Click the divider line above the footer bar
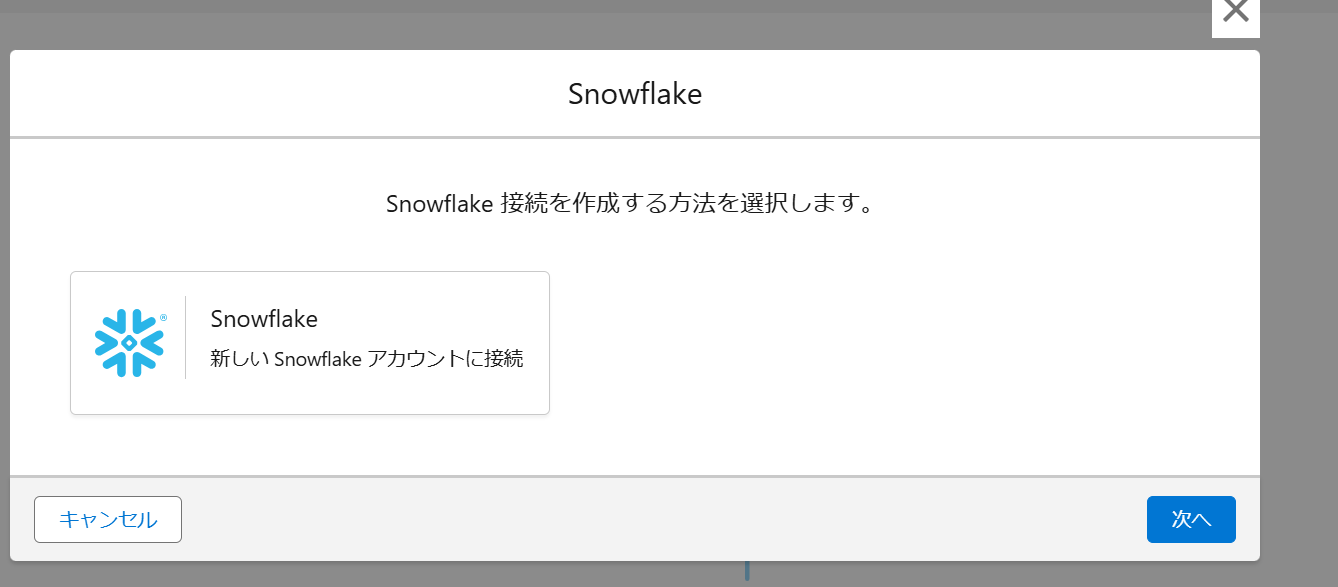The image size is (1338, 587). pyautogui.click(x=634, y=477)
